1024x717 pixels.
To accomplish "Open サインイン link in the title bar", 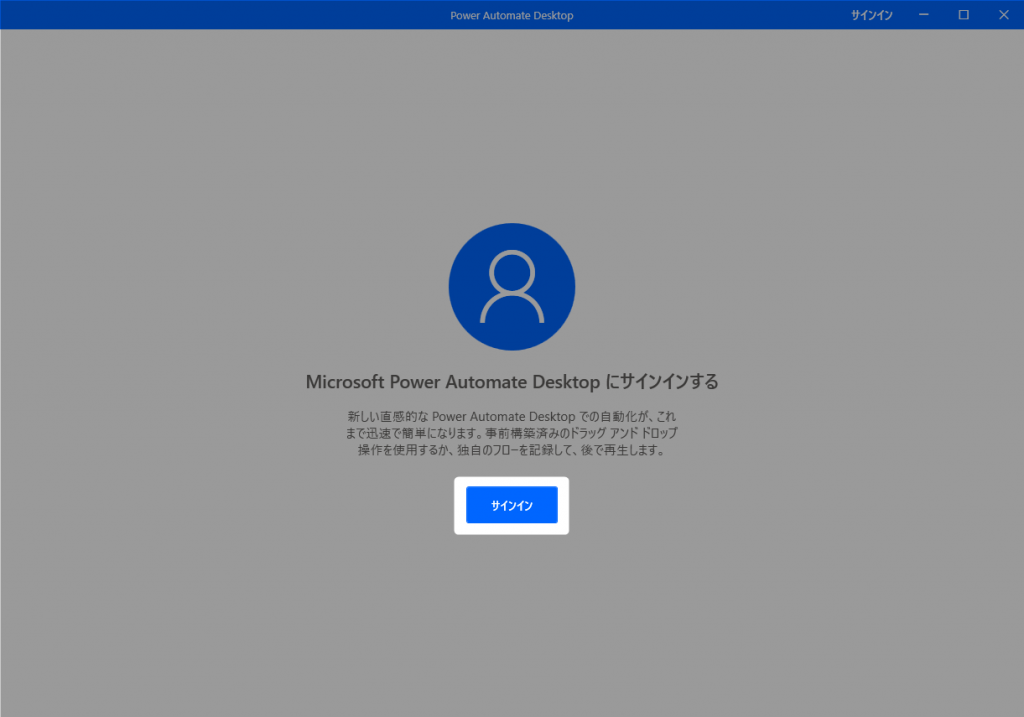I will [x=871, y=15].
